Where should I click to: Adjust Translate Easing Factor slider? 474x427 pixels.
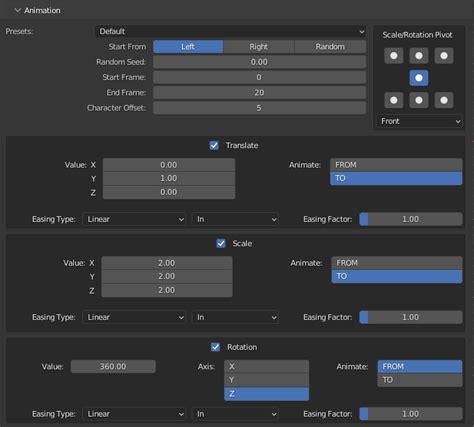[411, 219]
